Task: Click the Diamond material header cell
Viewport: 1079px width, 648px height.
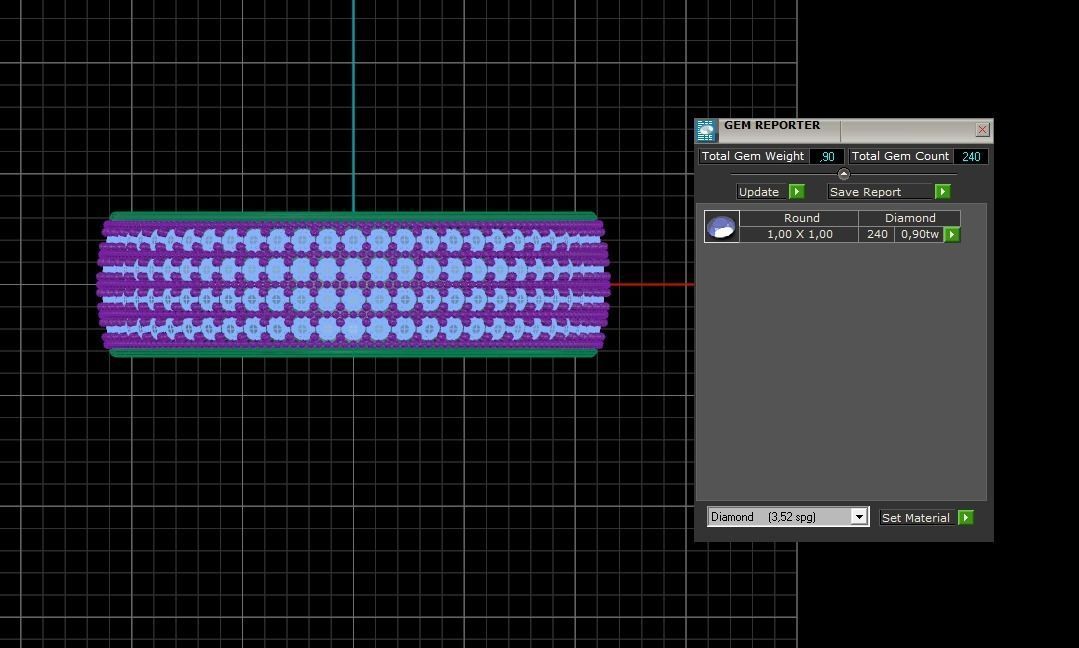Action: click(x=909, y=218)
